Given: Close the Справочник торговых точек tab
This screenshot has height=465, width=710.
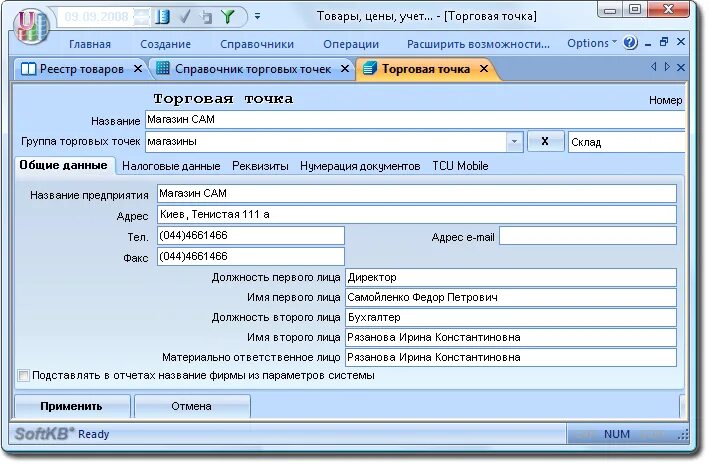Looking at the screenshot, I should 345,69.
